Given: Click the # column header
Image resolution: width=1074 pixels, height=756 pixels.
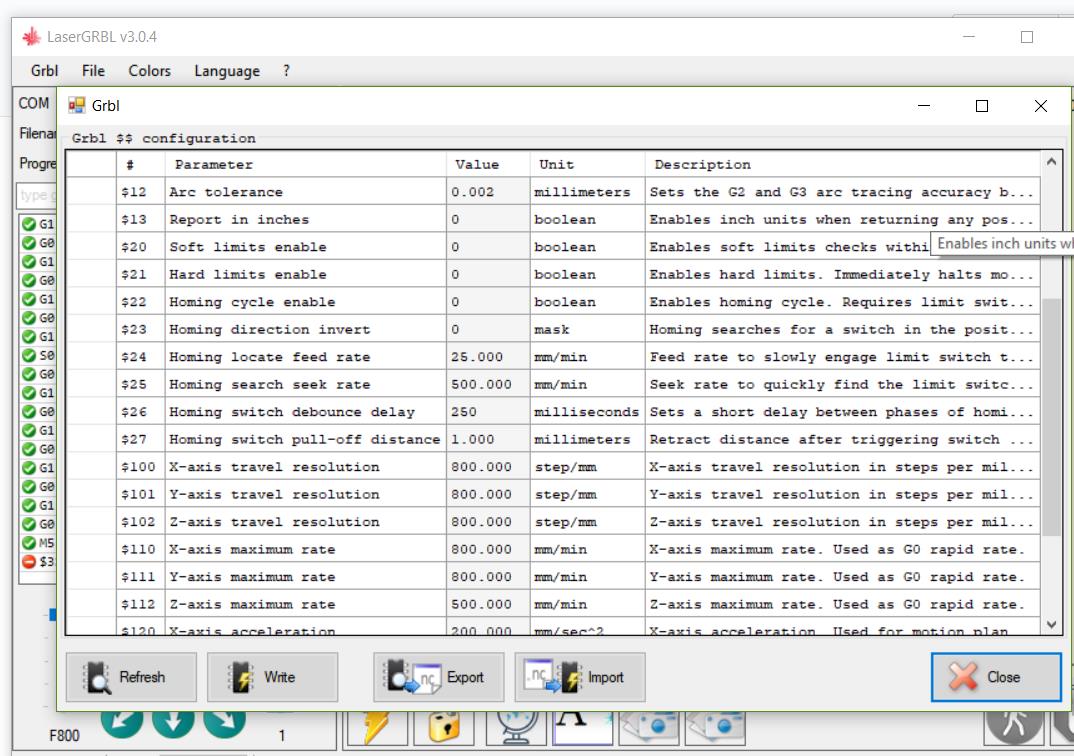Looking at the screenshot, I should point(140,164).
